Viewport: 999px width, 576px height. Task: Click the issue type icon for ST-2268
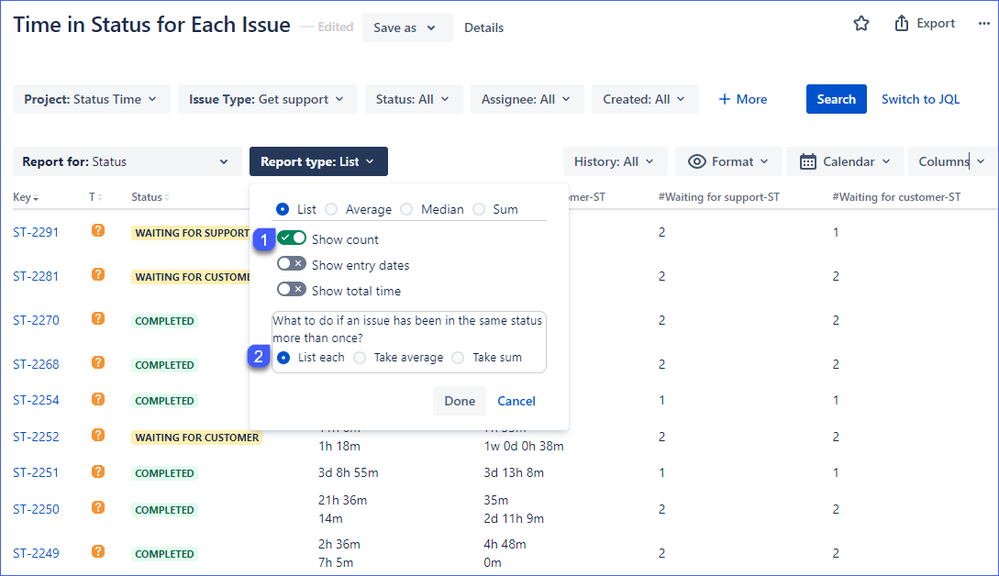[x=98, y=363]
